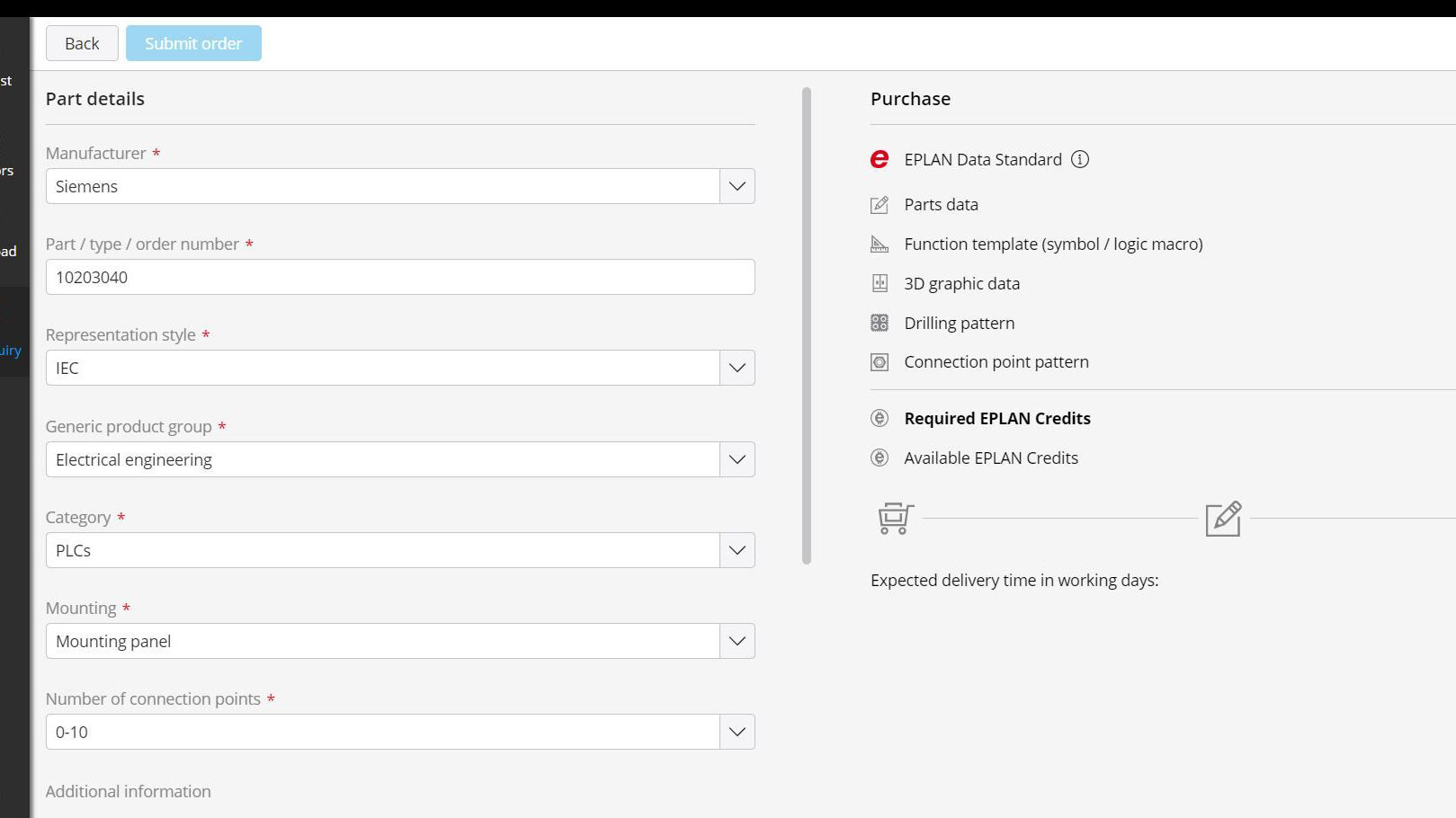Expand the Representation style dropdown arrow
The image size is (1456, 818).
point(737,368)
